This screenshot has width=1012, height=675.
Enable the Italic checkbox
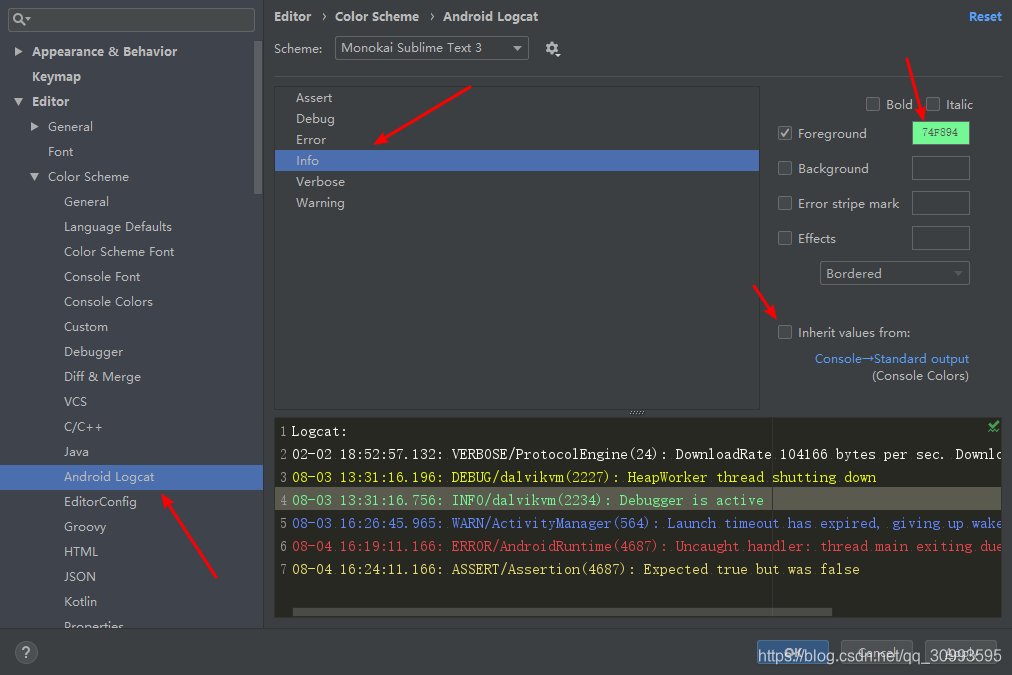[x=933, y=104]
